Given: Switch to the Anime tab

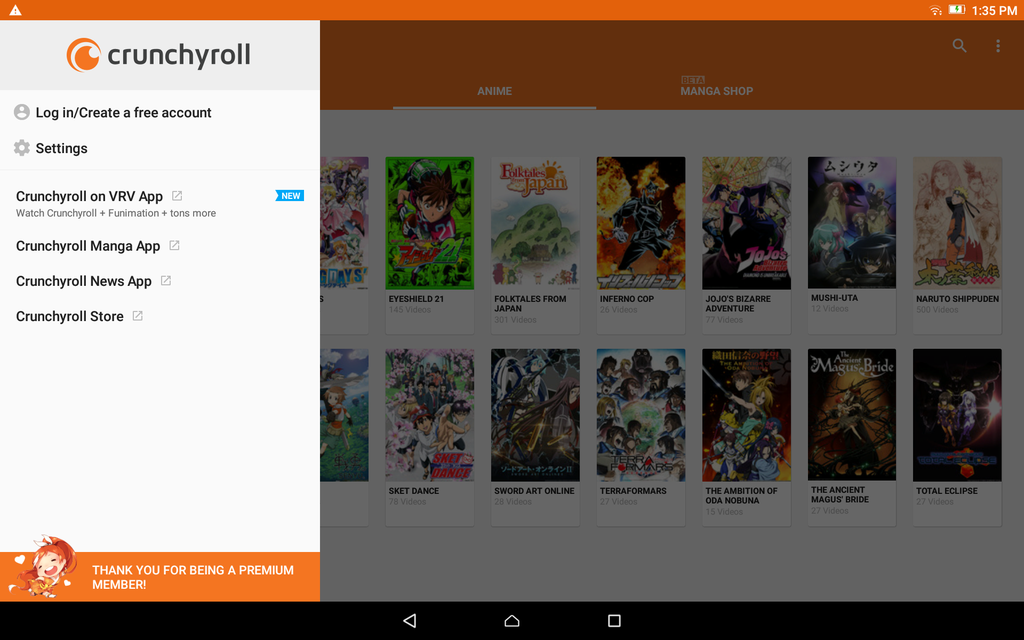Looking at the screenshot, I should point(494,91).
